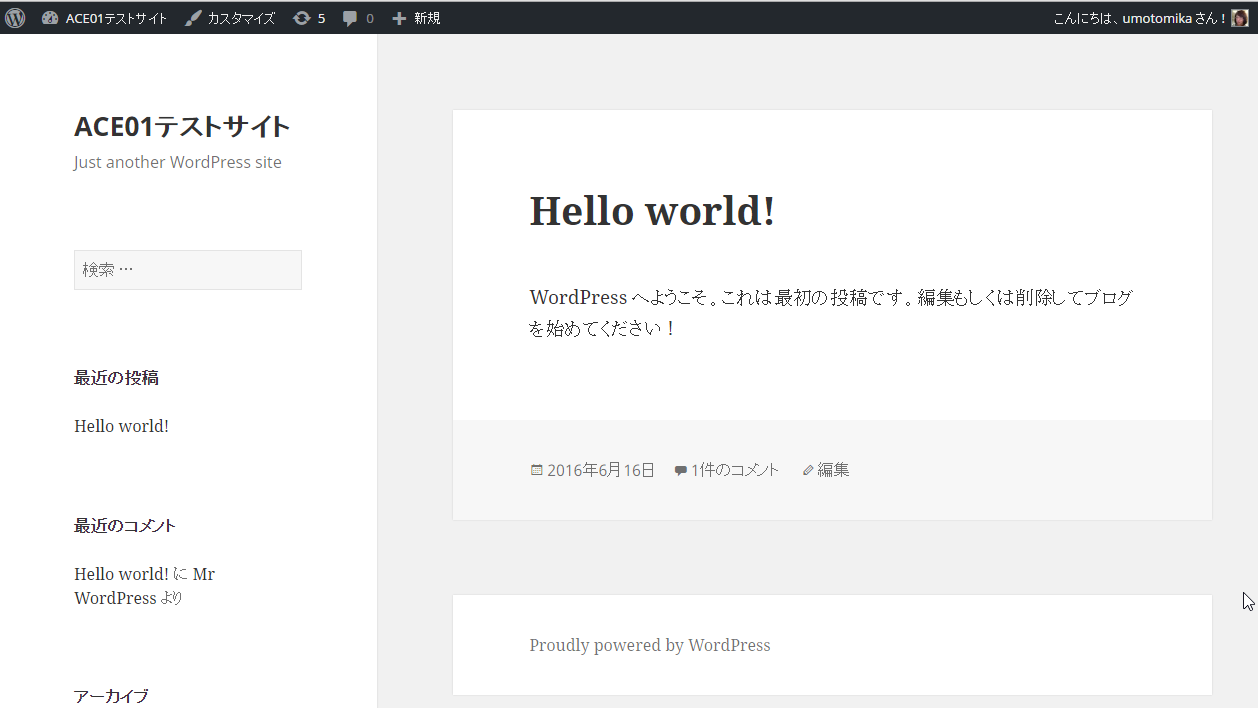Click the Customize paintbrush icon

[193, 18]
